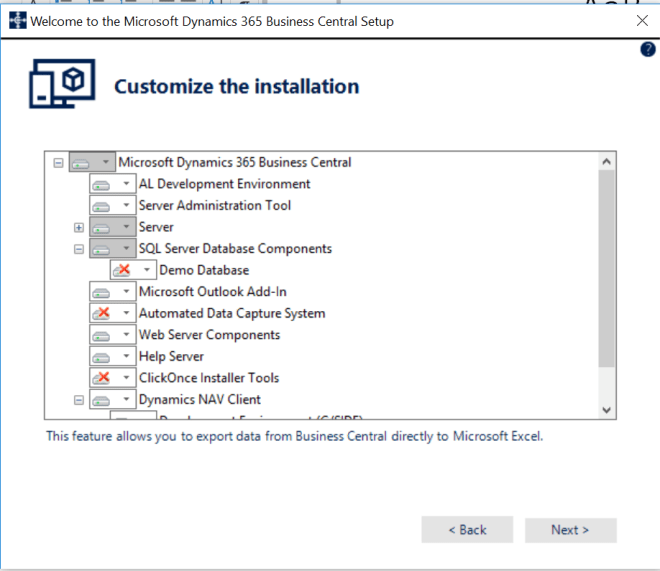Open install option dropdown for Server Administration Tool
Viewport: 660px width, 571px height.
tap(126, 205)
